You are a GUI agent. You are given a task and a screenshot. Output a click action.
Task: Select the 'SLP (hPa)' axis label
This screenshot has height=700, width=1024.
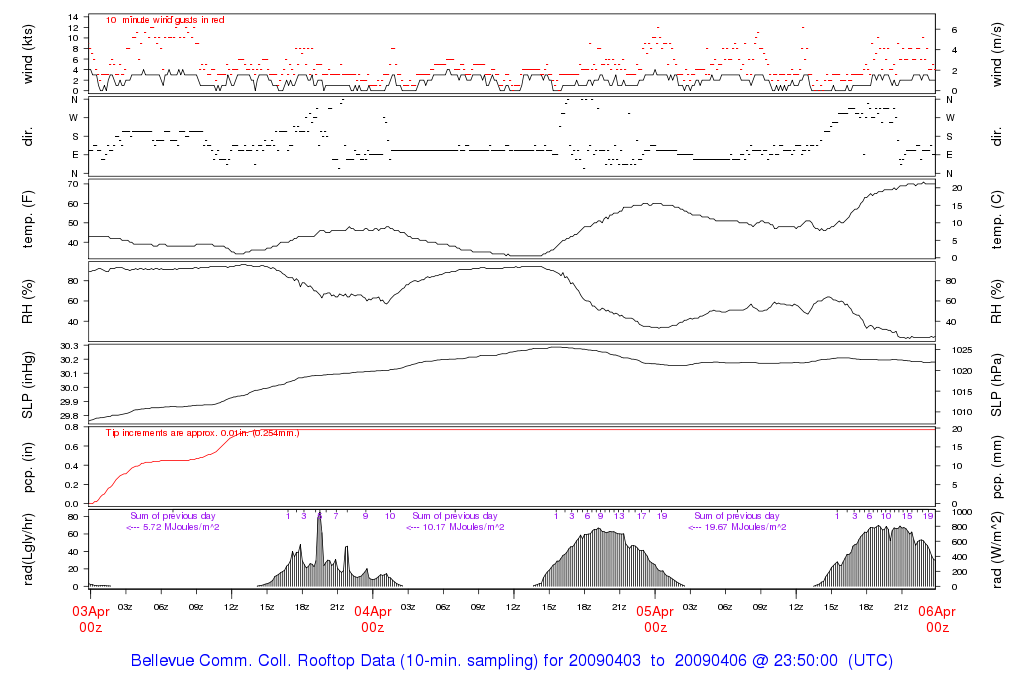click(x=996, y=386)
